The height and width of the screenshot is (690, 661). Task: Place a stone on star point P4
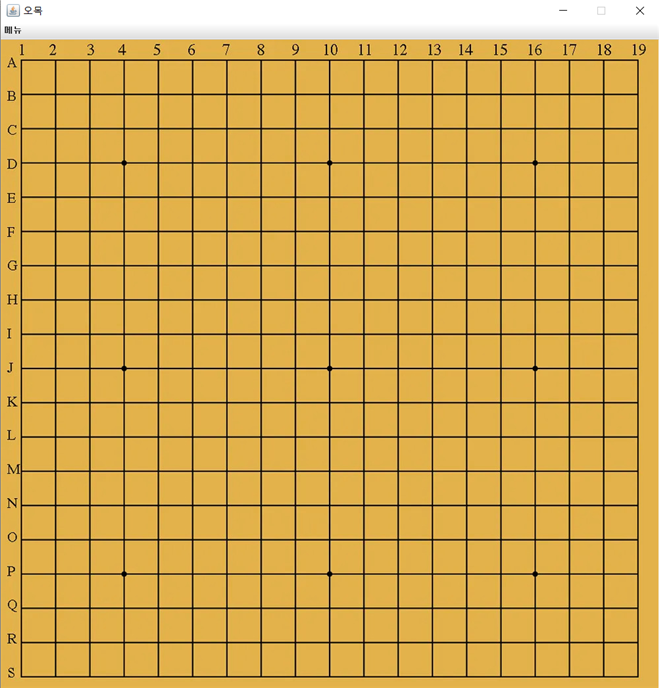pos(124,574)
